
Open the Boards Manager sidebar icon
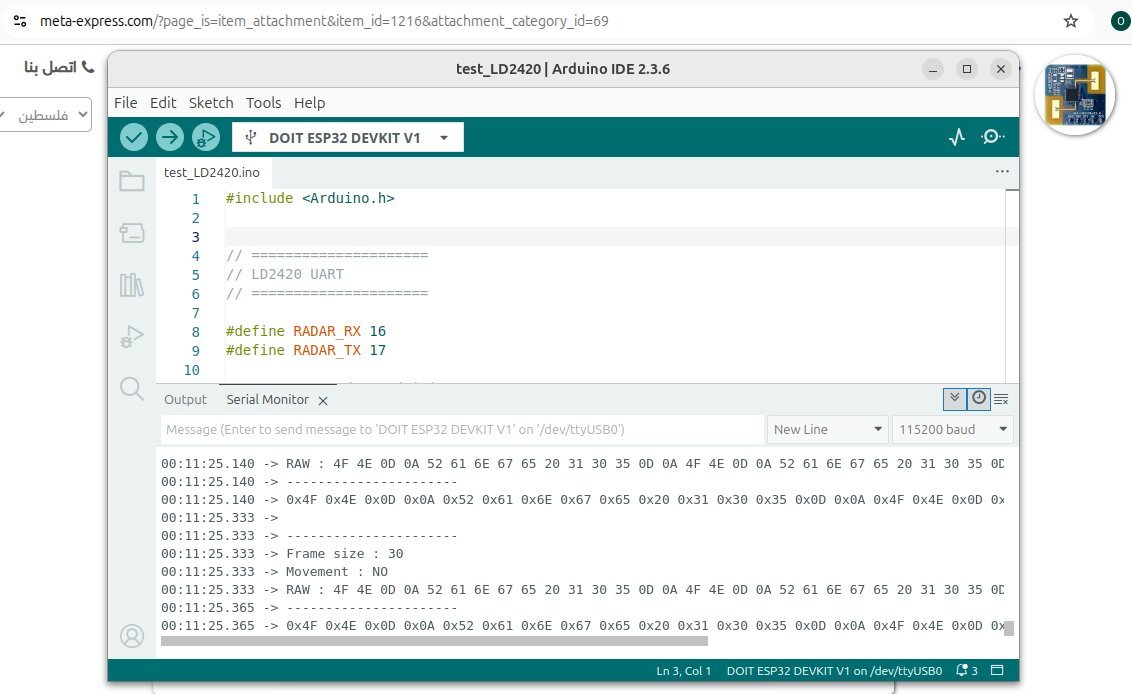[131, 233]
